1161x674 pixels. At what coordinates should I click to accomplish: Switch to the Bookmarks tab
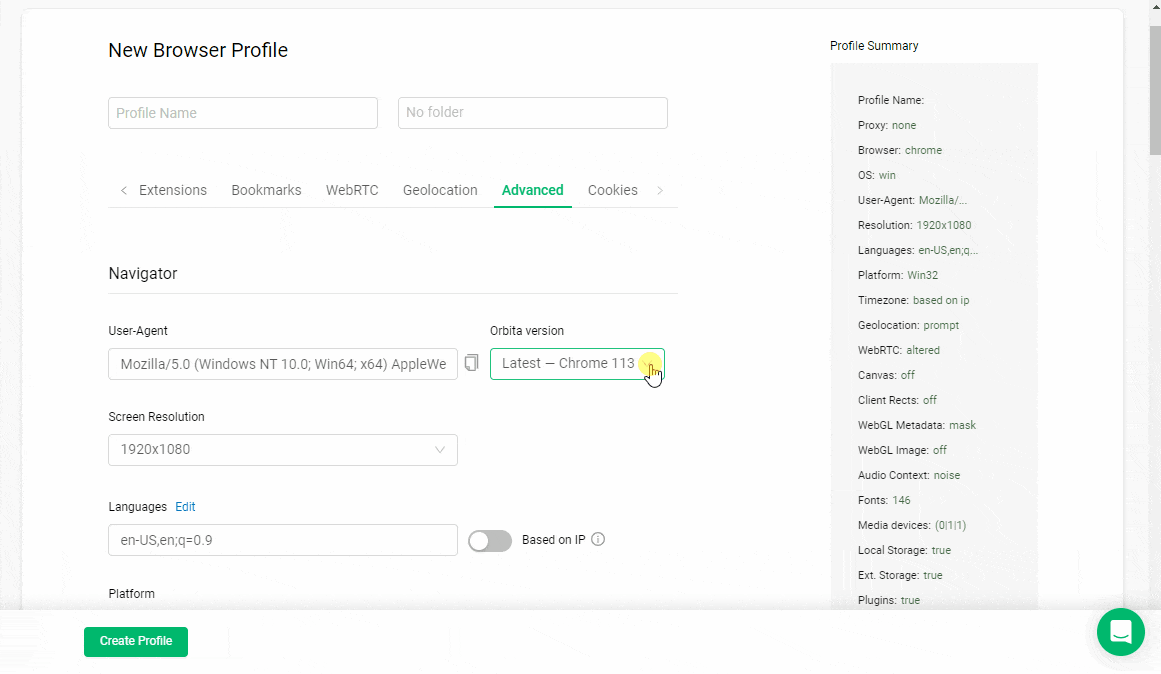point(266,190)
